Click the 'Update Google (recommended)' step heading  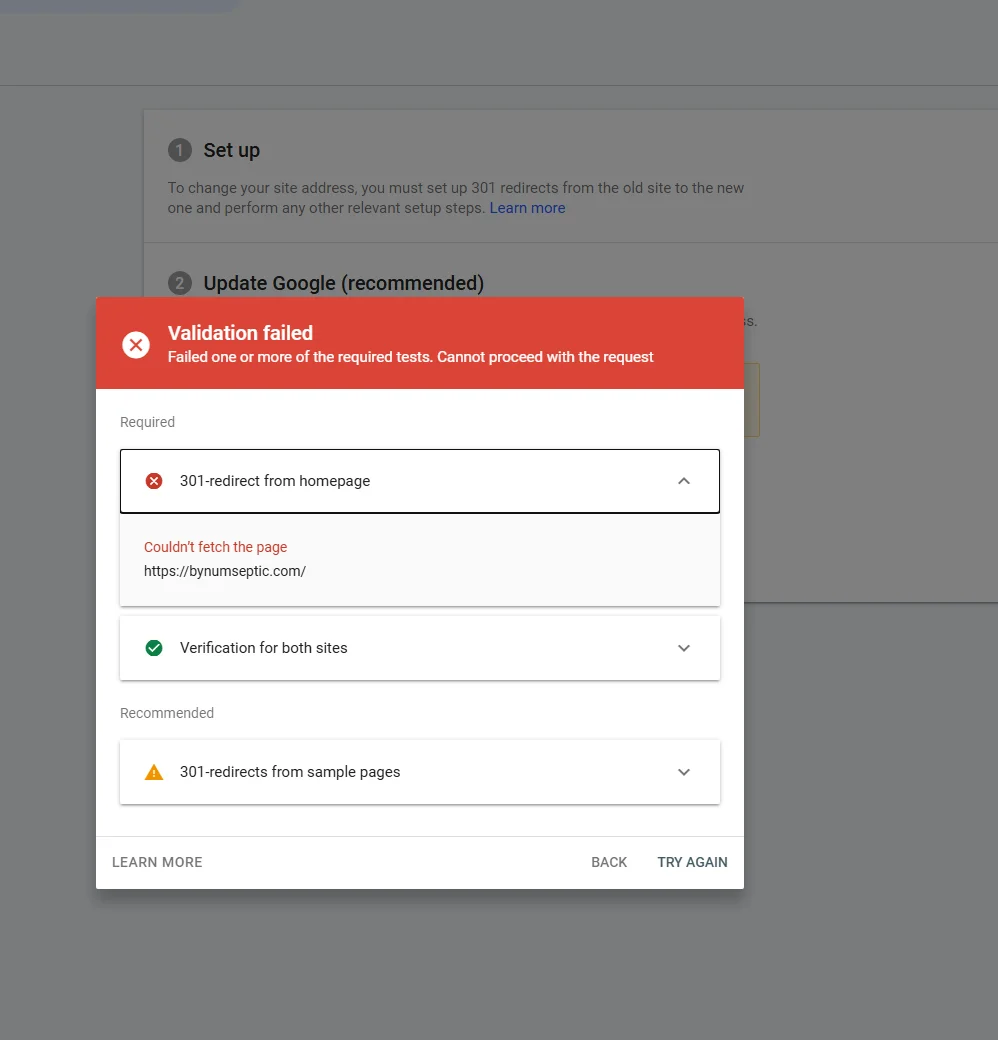click(x=343, y=283)
